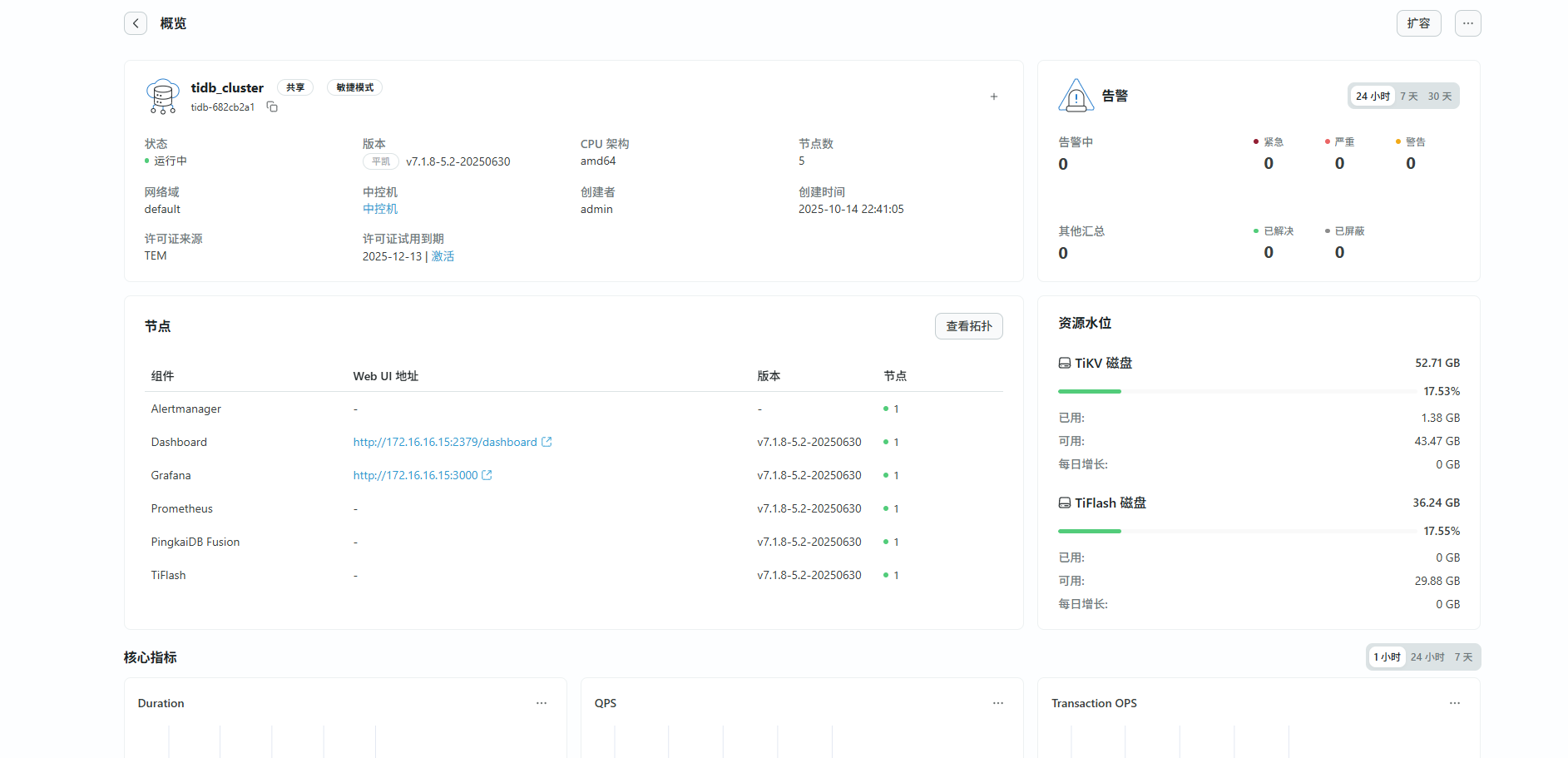Select 1 小时 core metrics tab
Viewport: 1568px width, 758px height.
[x=1387, y=657]
